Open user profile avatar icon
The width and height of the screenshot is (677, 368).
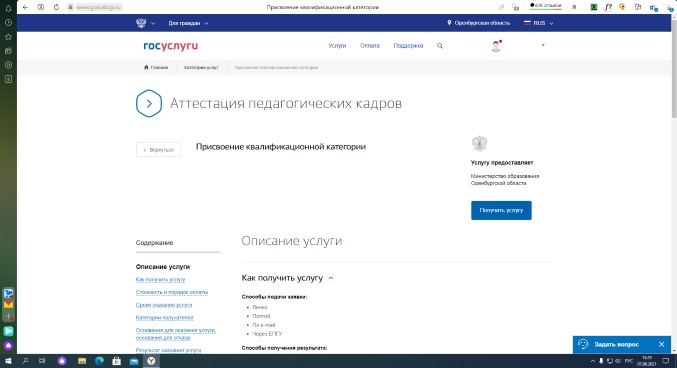coord(496,46)
